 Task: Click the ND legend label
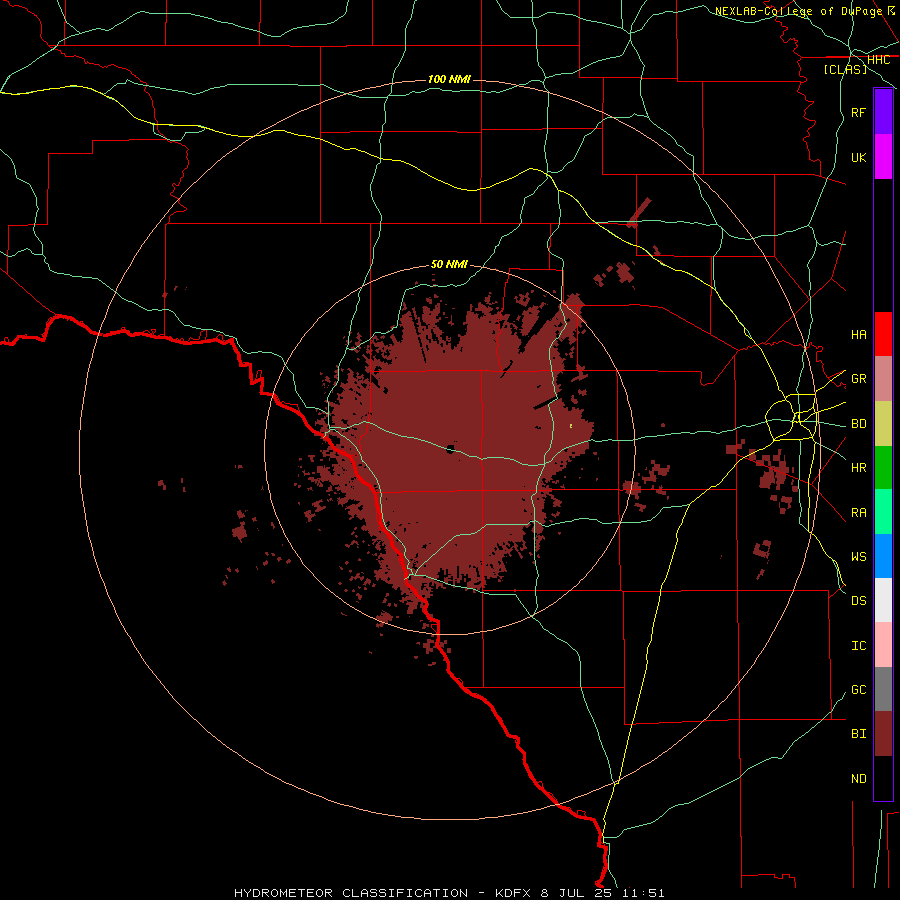pyautogui.click(x=858, y=778)
